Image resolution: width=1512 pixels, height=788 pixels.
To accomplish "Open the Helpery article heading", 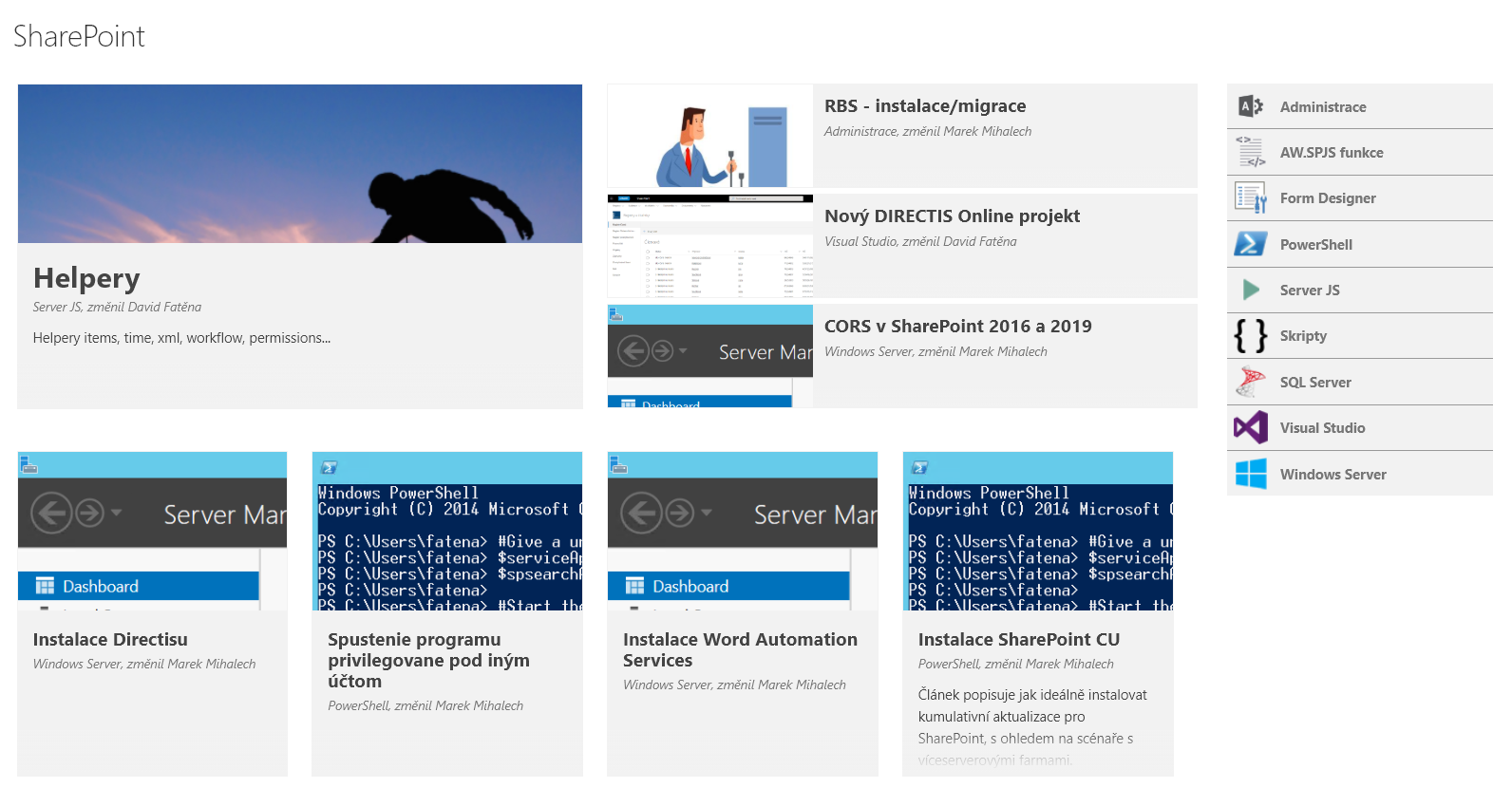I will [x=86, y=278].
